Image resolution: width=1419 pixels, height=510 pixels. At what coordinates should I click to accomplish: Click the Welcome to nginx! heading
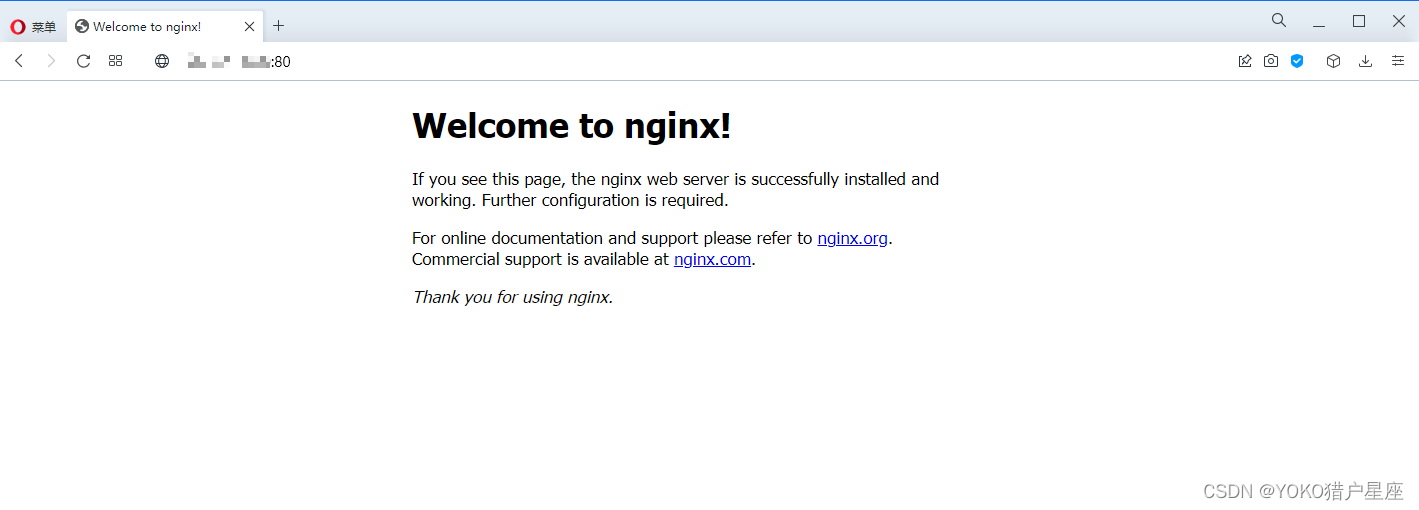click(572, 125)
